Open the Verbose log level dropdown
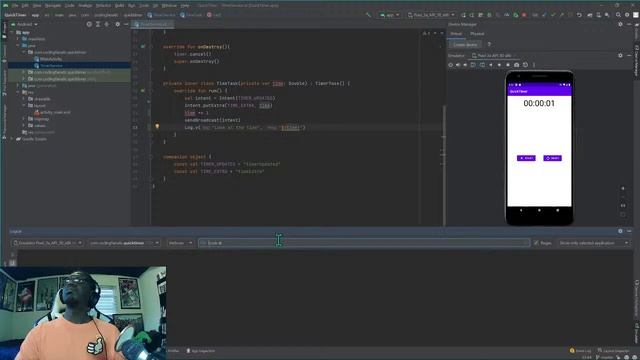This screenshot has height=360, width=640. click(x=180, y=243)
